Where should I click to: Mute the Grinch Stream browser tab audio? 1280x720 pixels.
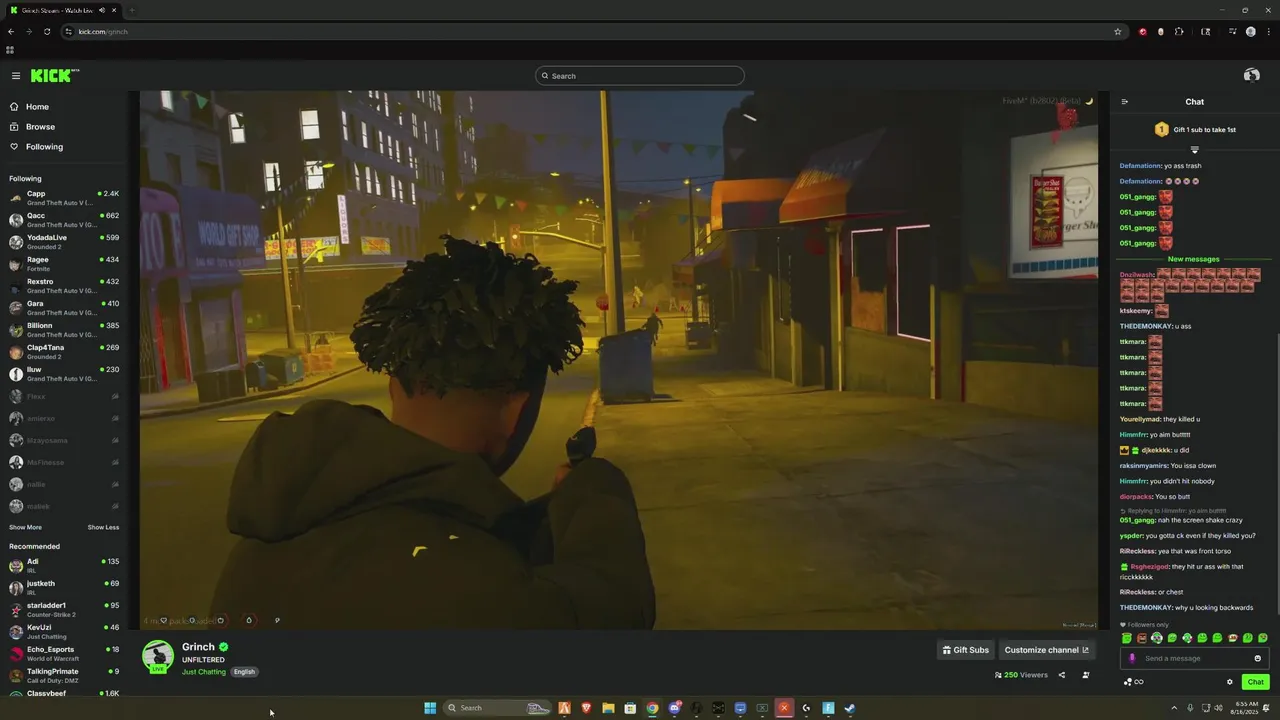[102, 10]
